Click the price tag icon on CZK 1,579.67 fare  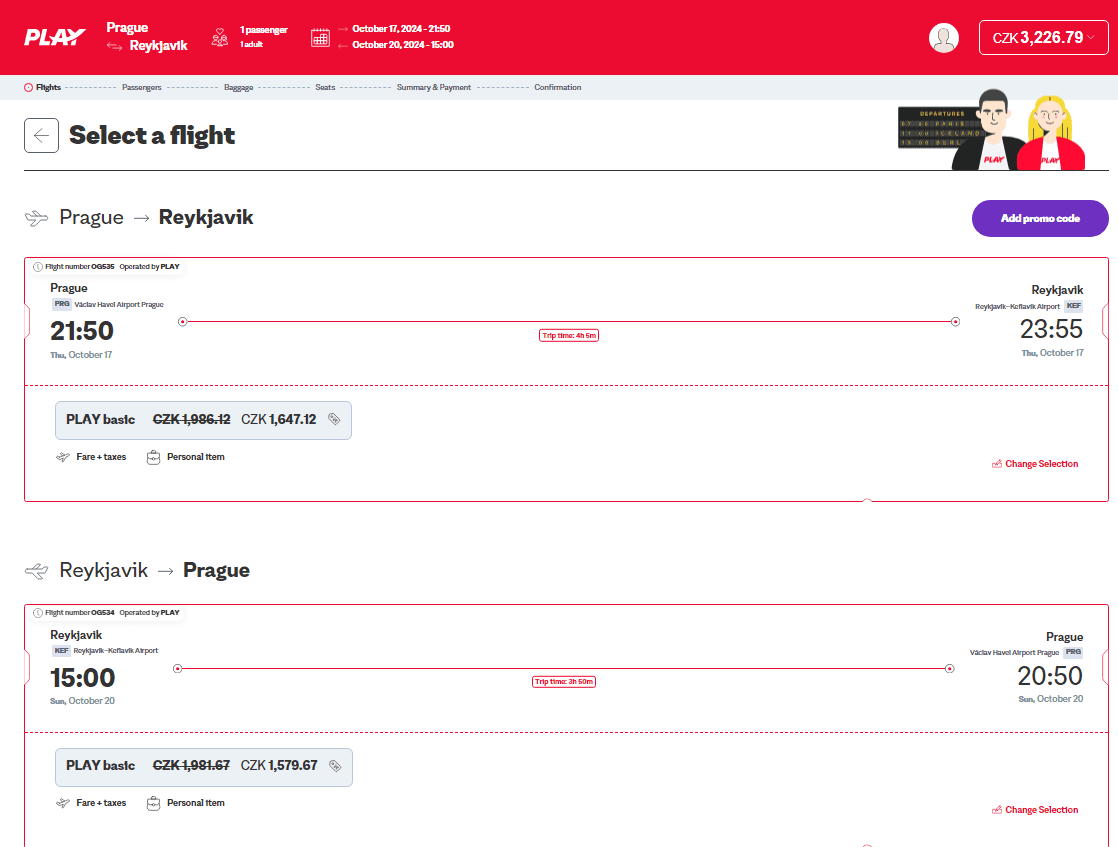pyautogui.click(x=335, y=766)
